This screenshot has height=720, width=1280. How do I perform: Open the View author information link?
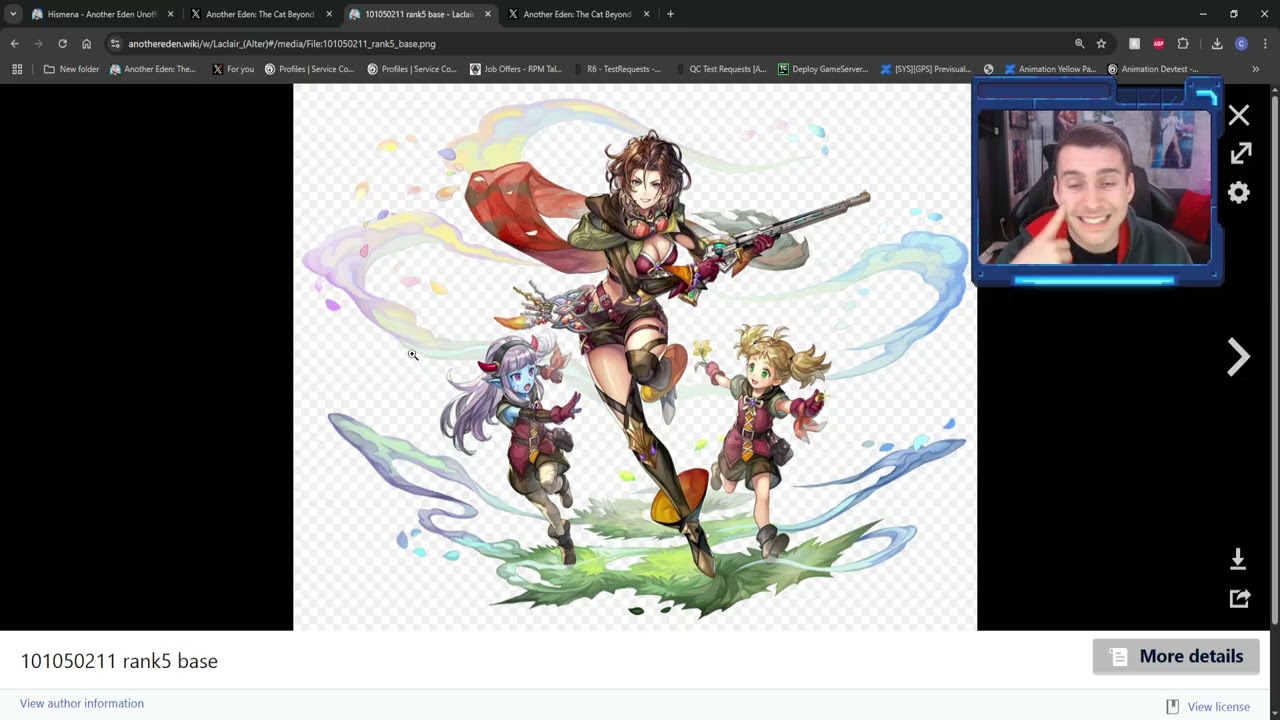coord(82,704)
